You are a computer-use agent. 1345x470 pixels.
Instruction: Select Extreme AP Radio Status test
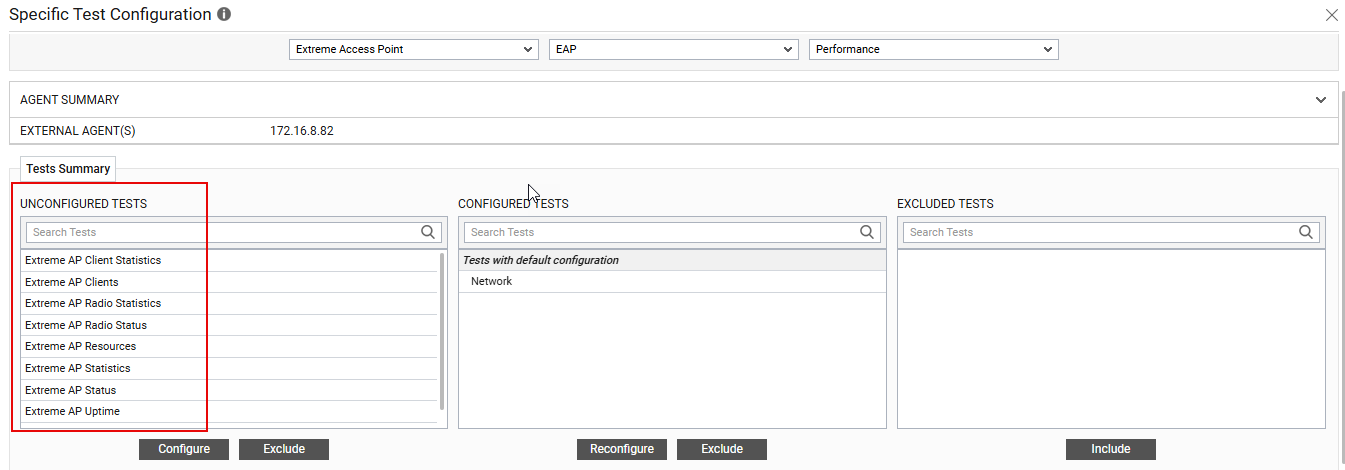click(x=86, y=325)
